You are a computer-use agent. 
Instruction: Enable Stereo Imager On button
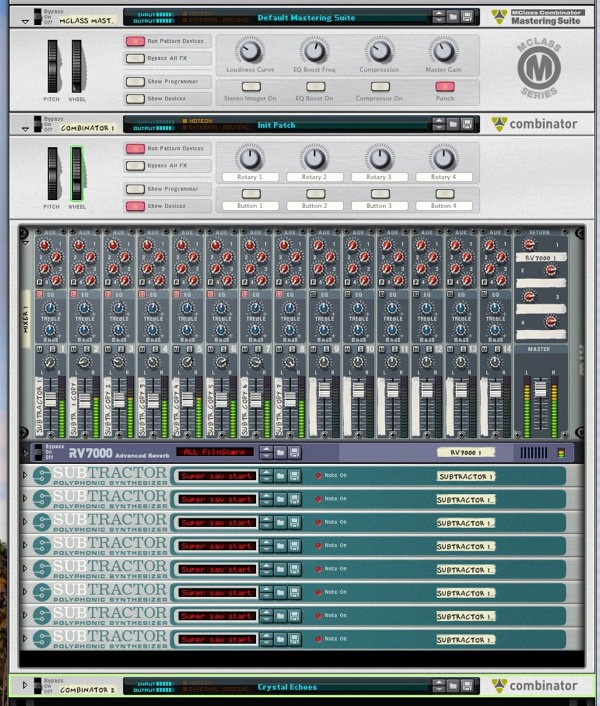click(x=251, y=87)
